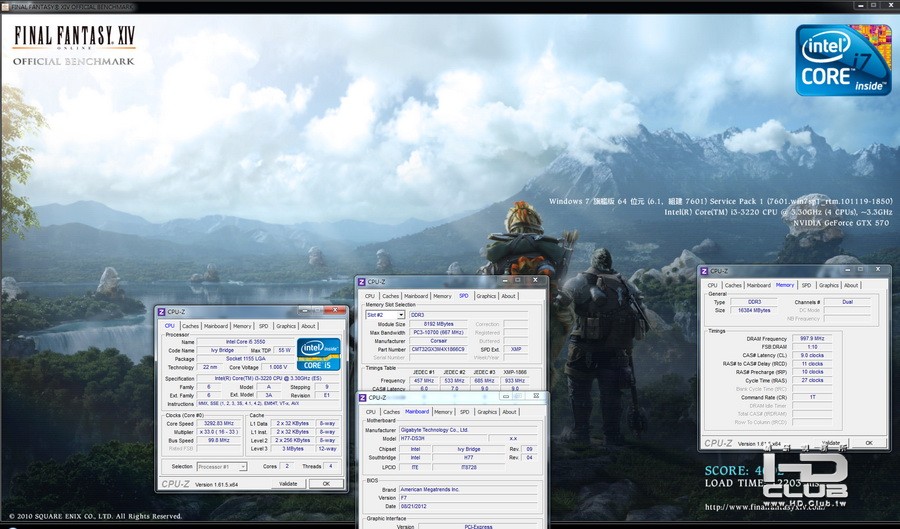
Task: Click the Specification field showing i3-3220 CPU
Action: click(x=268, y=379)
